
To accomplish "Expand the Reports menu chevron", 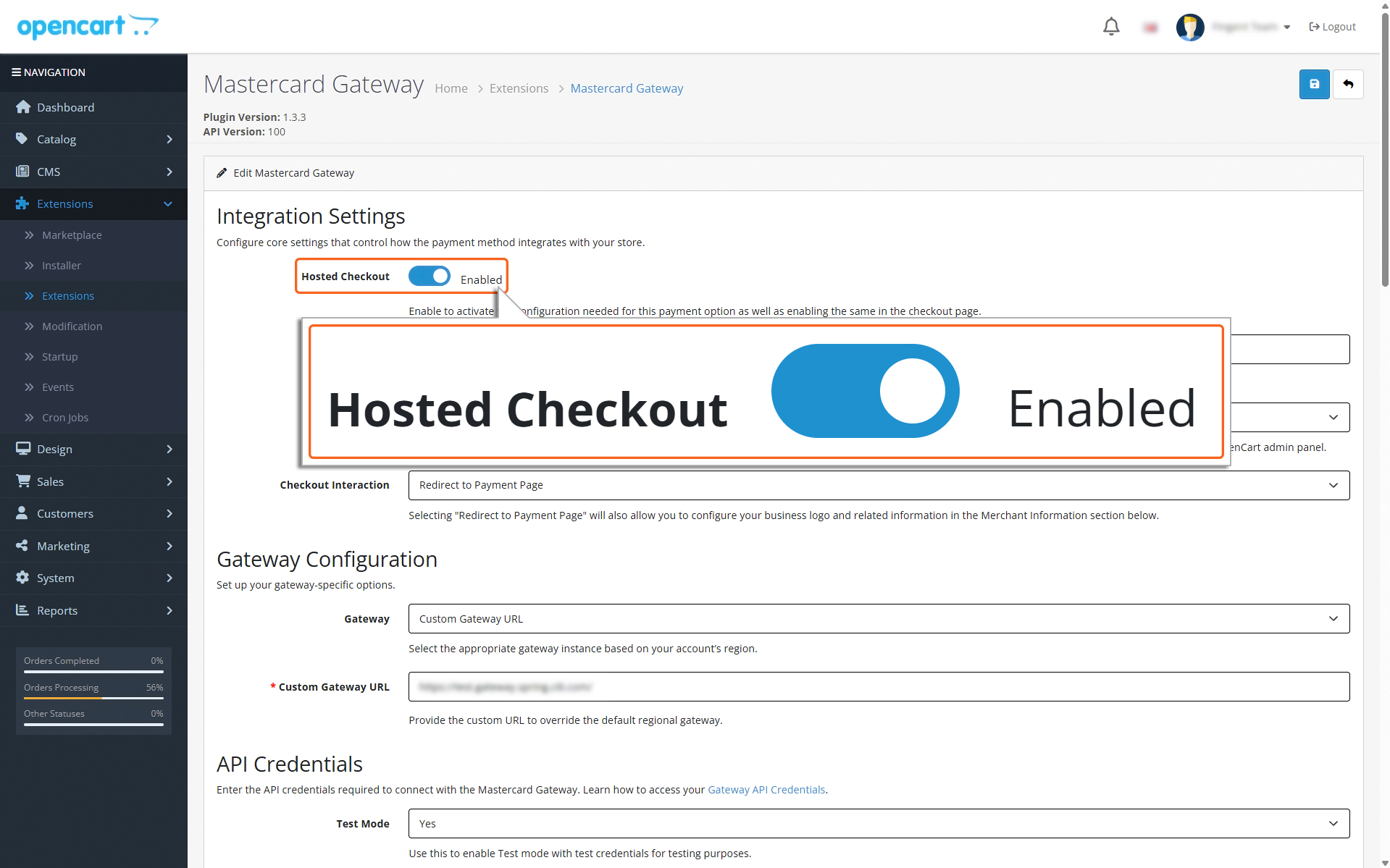I will click(169, 610).
